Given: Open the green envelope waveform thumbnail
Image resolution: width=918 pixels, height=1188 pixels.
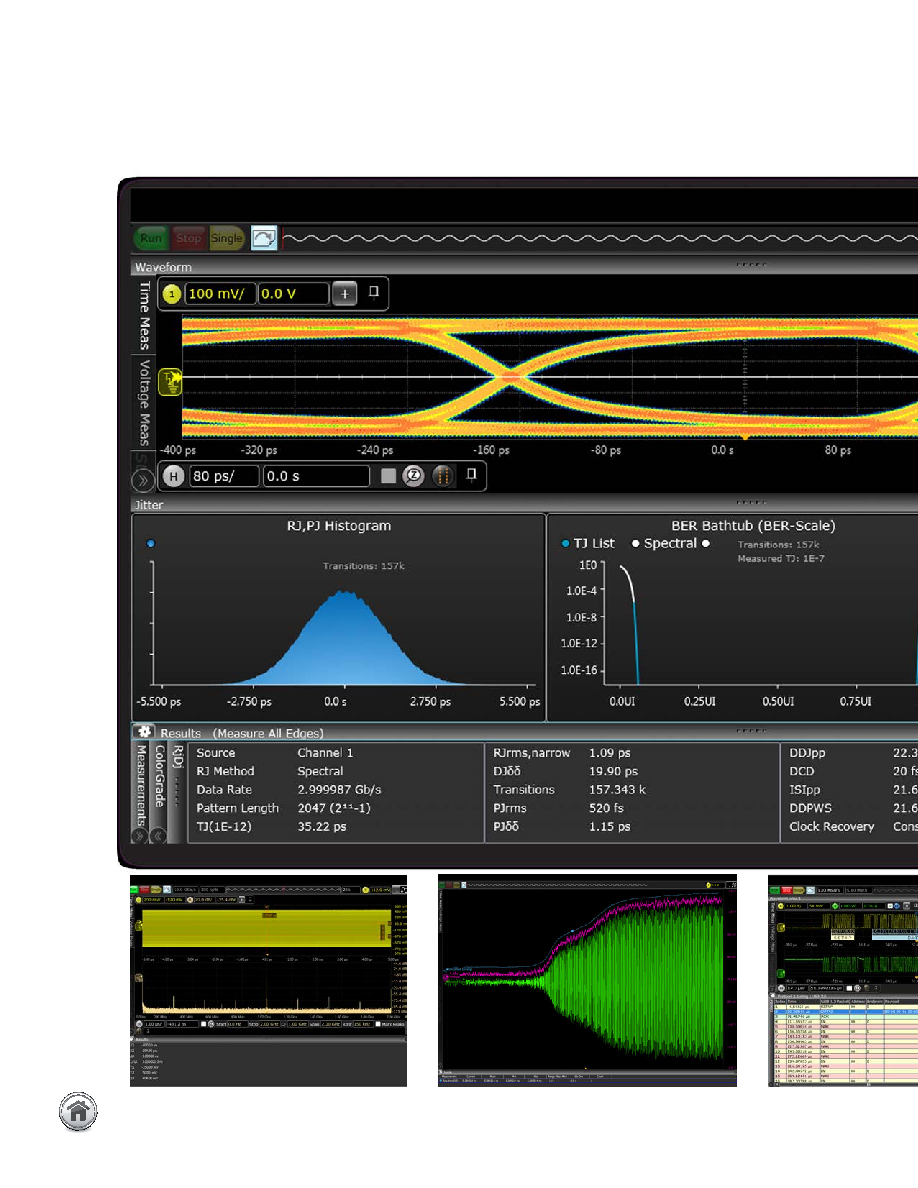Looking at the screenshot, I should pos(587,980).
